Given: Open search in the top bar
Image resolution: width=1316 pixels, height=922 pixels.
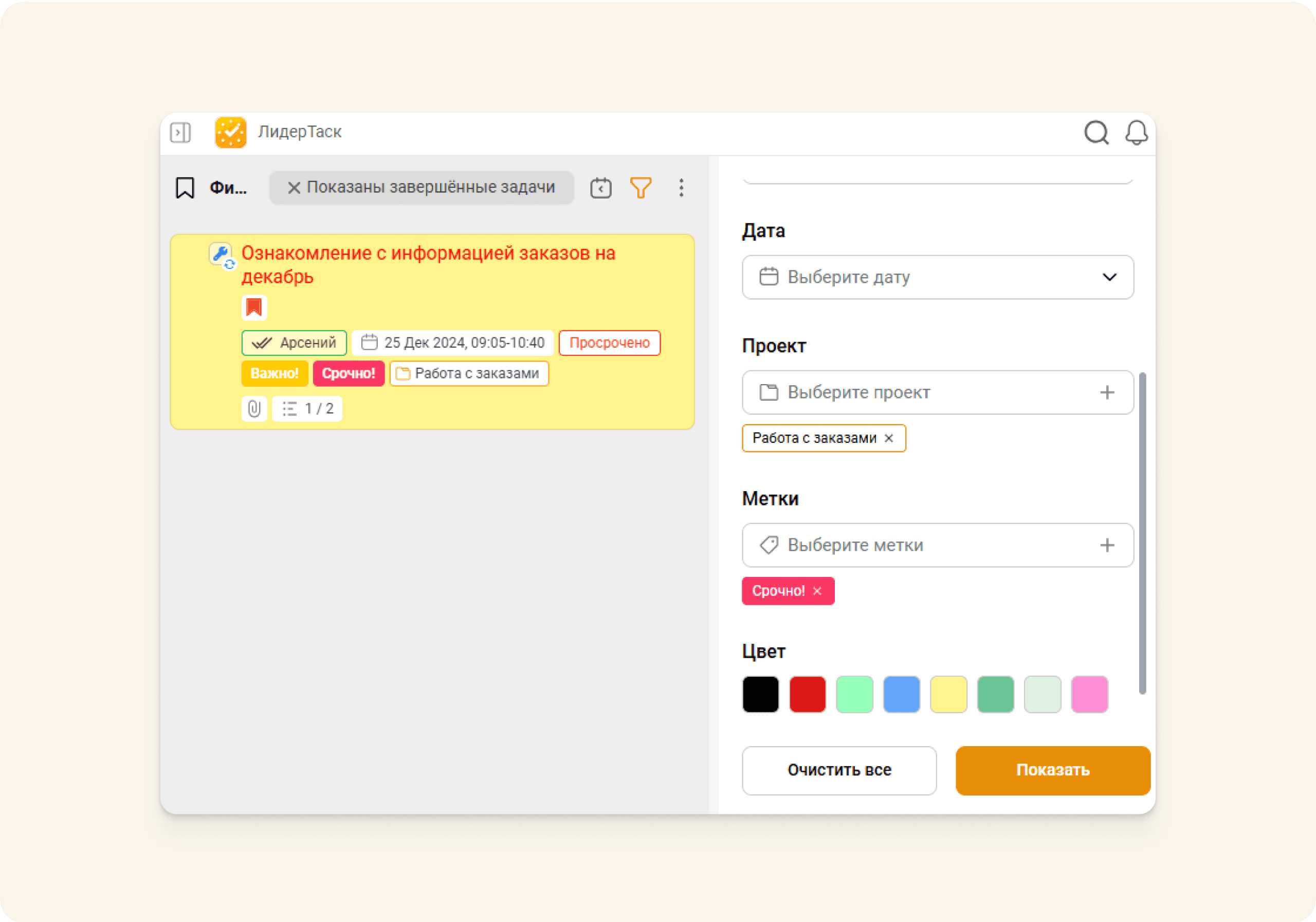Looking at the screenshot, I should (1096, 133).
